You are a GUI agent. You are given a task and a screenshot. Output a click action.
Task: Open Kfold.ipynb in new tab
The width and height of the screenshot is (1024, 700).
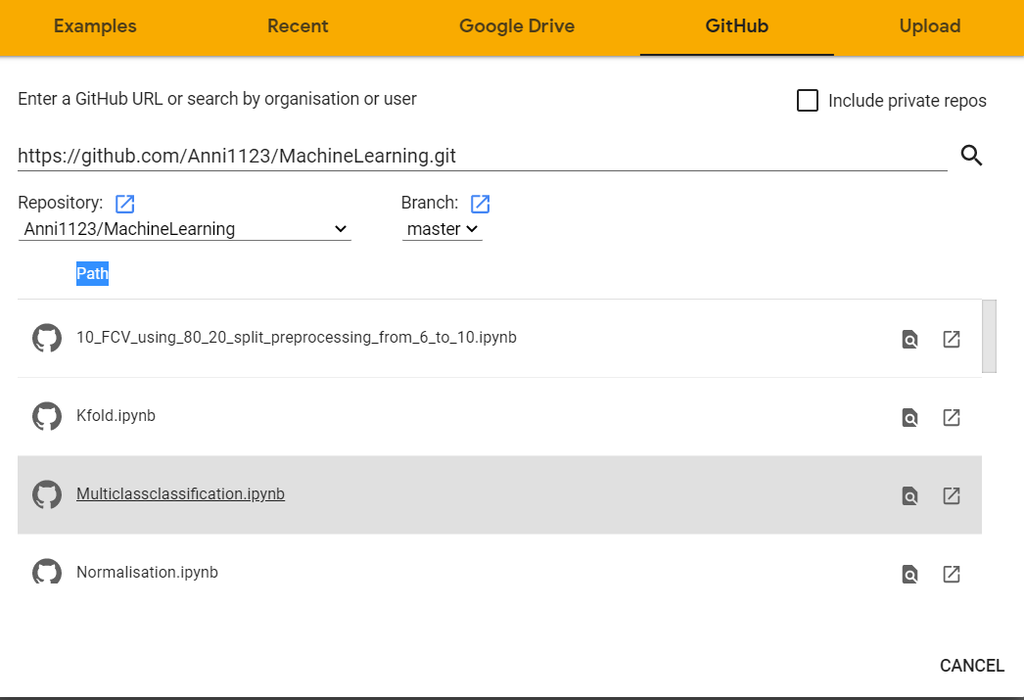point(952,417)
